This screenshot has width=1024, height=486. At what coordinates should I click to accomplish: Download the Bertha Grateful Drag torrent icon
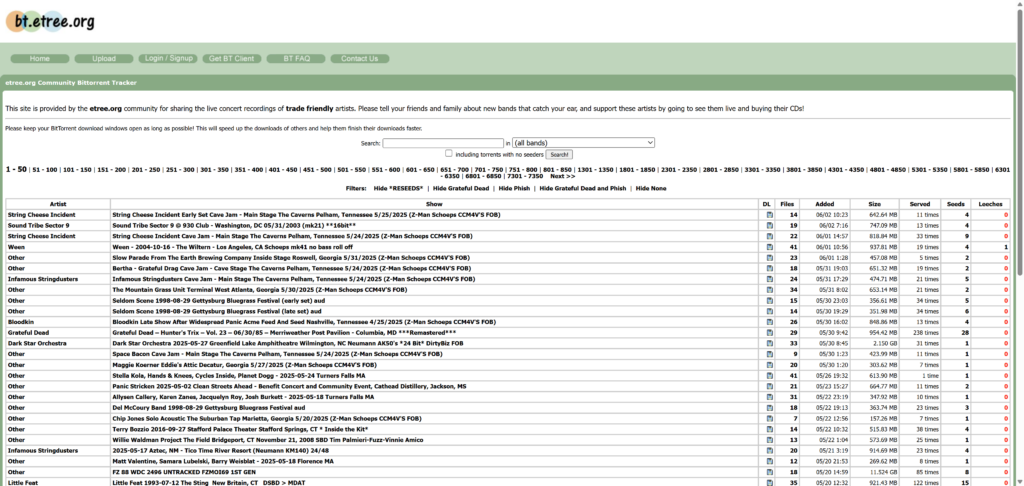coord(769,268)
